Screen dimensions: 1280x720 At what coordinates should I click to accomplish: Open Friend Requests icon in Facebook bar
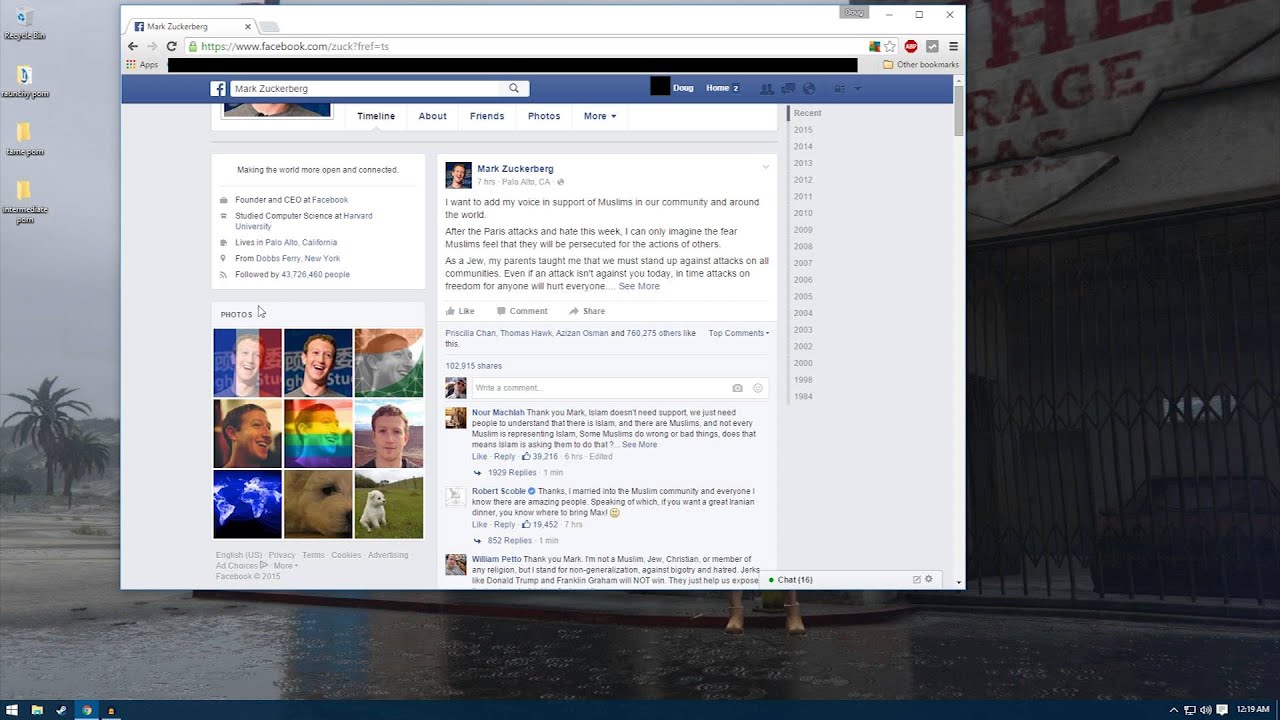(x=767, y=88)
